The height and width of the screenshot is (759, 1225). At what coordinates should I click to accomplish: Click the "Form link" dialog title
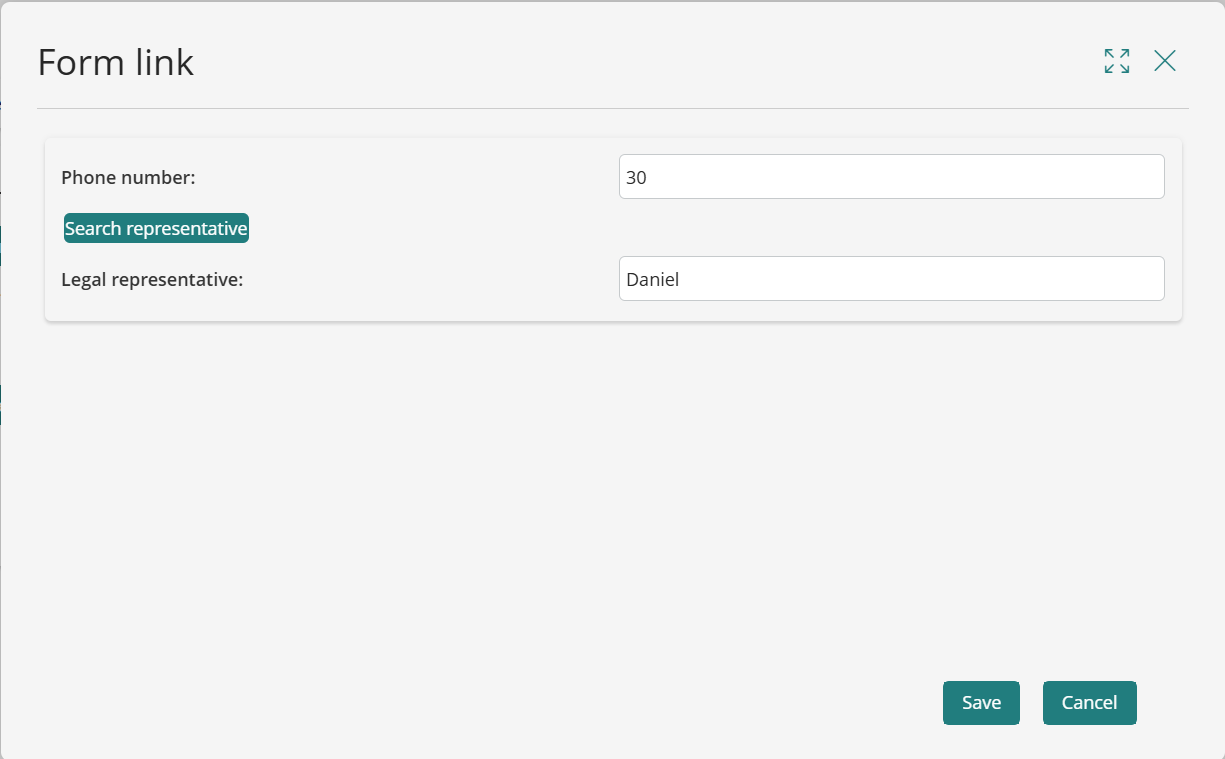click(x=116, y=63)
